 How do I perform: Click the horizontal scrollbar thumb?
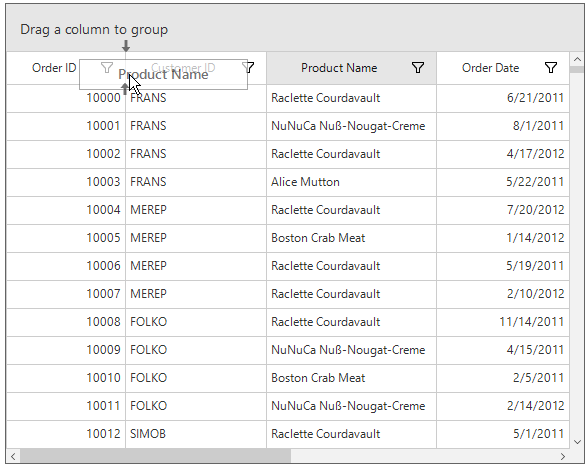point(155,456)
